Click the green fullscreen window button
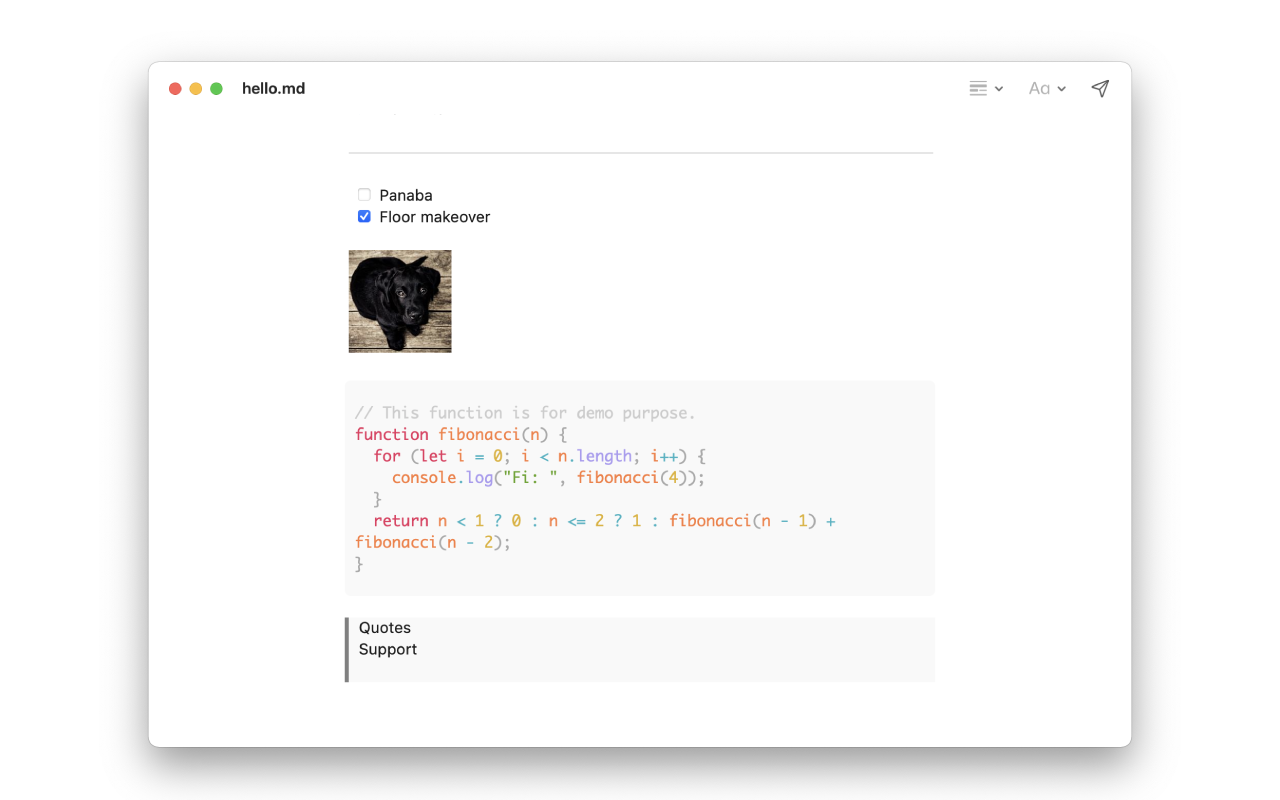The height and width of the screenshot is (800, 1280). (x=216, y=88)
